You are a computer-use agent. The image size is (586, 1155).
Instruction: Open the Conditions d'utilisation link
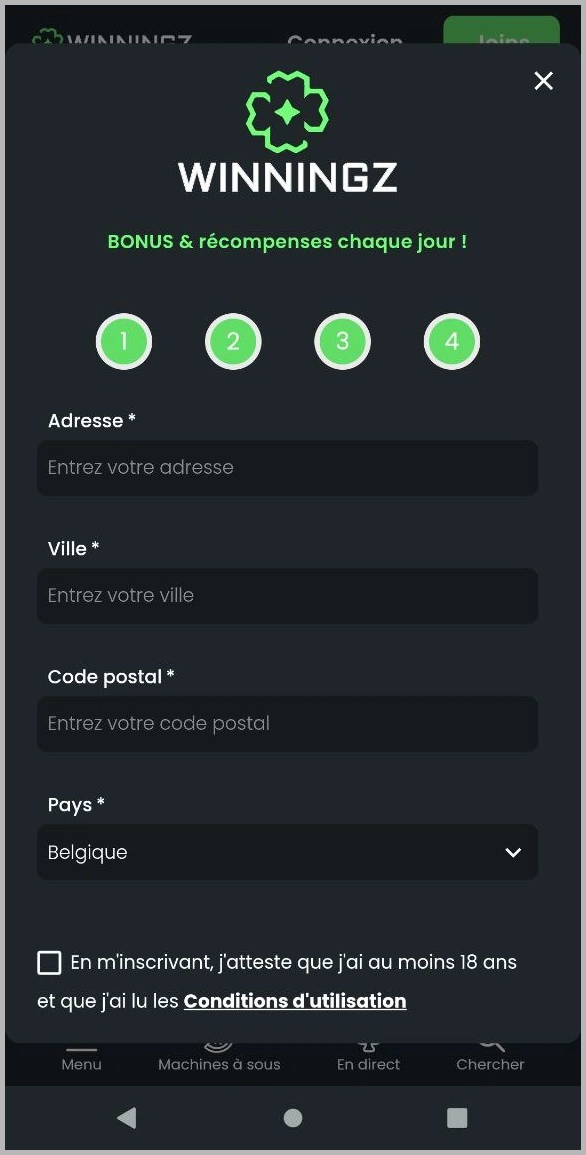[294, 1001]
